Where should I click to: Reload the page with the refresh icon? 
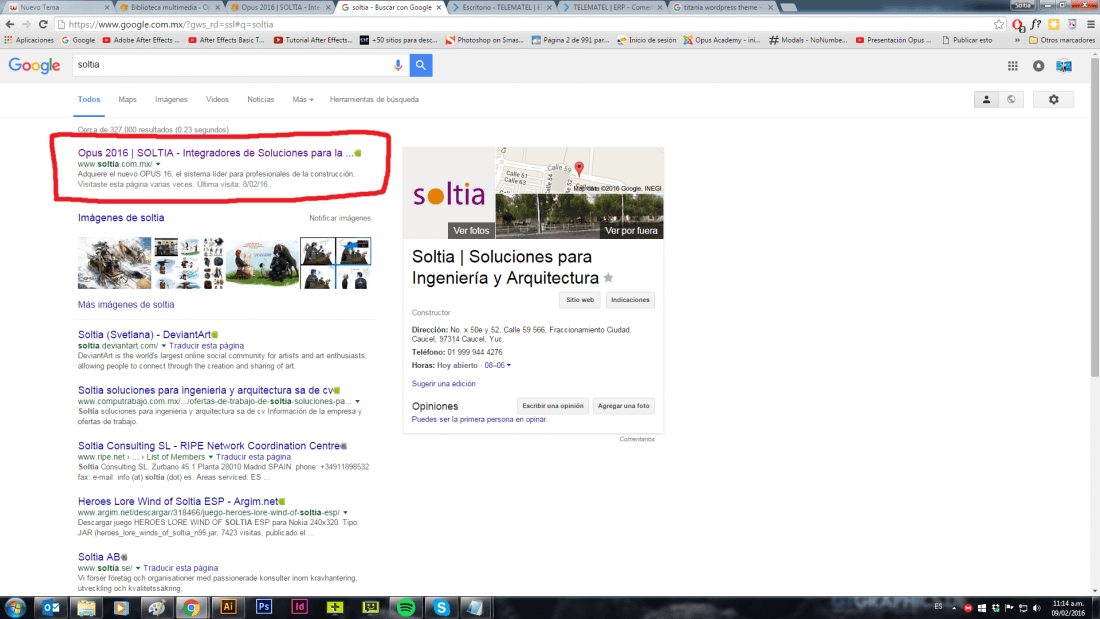pos(43,25)
